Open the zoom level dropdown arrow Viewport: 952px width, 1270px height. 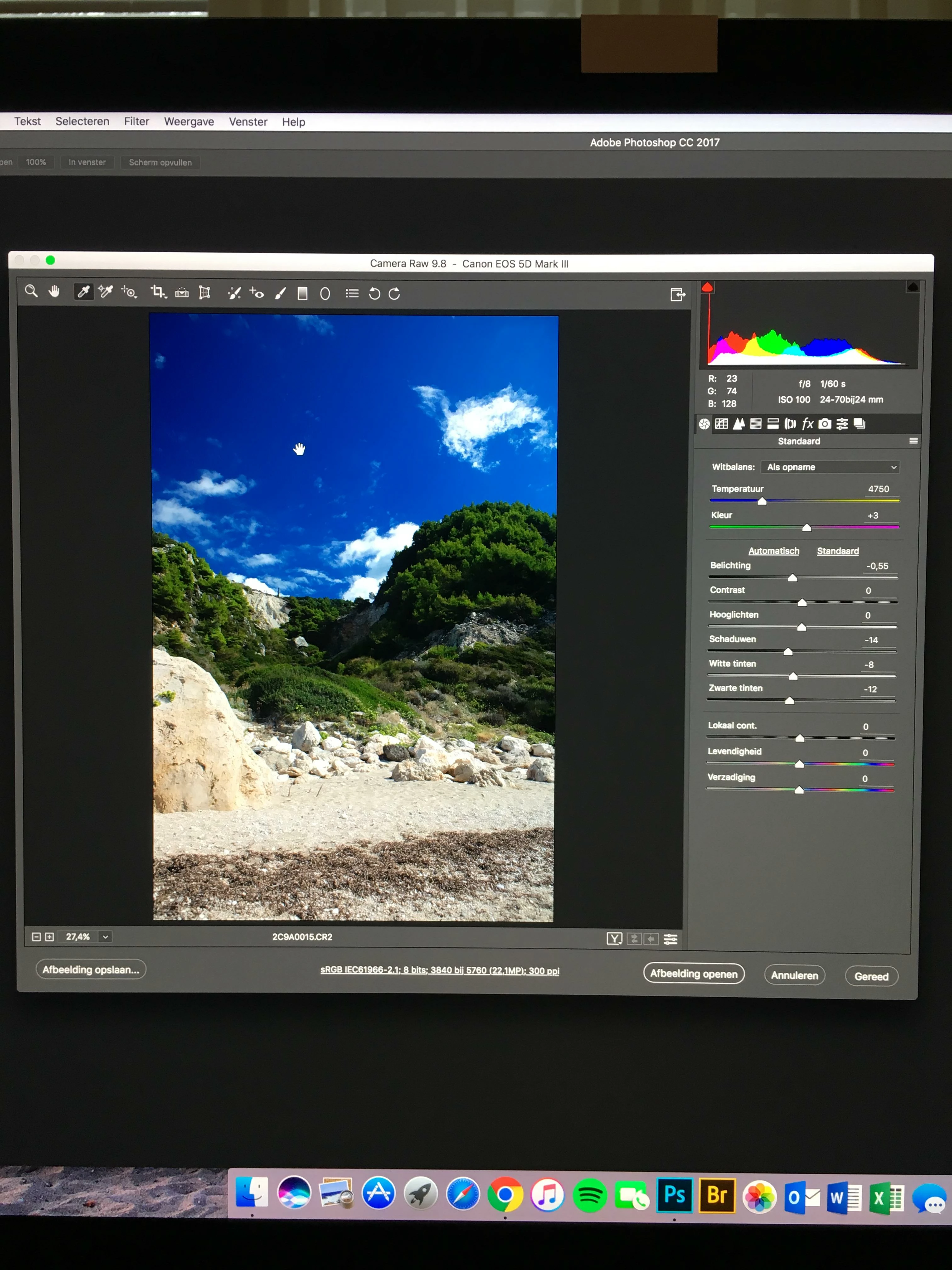pyautogui.click(x=105, y=936)
